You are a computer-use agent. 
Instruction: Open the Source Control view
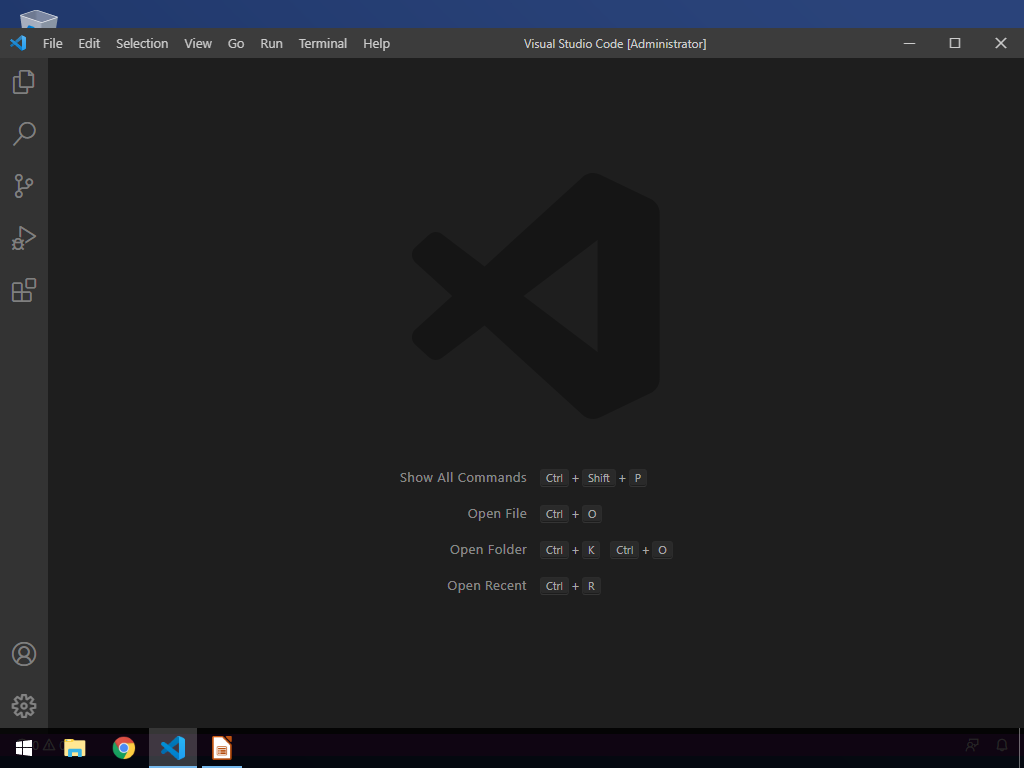(24, 186)
